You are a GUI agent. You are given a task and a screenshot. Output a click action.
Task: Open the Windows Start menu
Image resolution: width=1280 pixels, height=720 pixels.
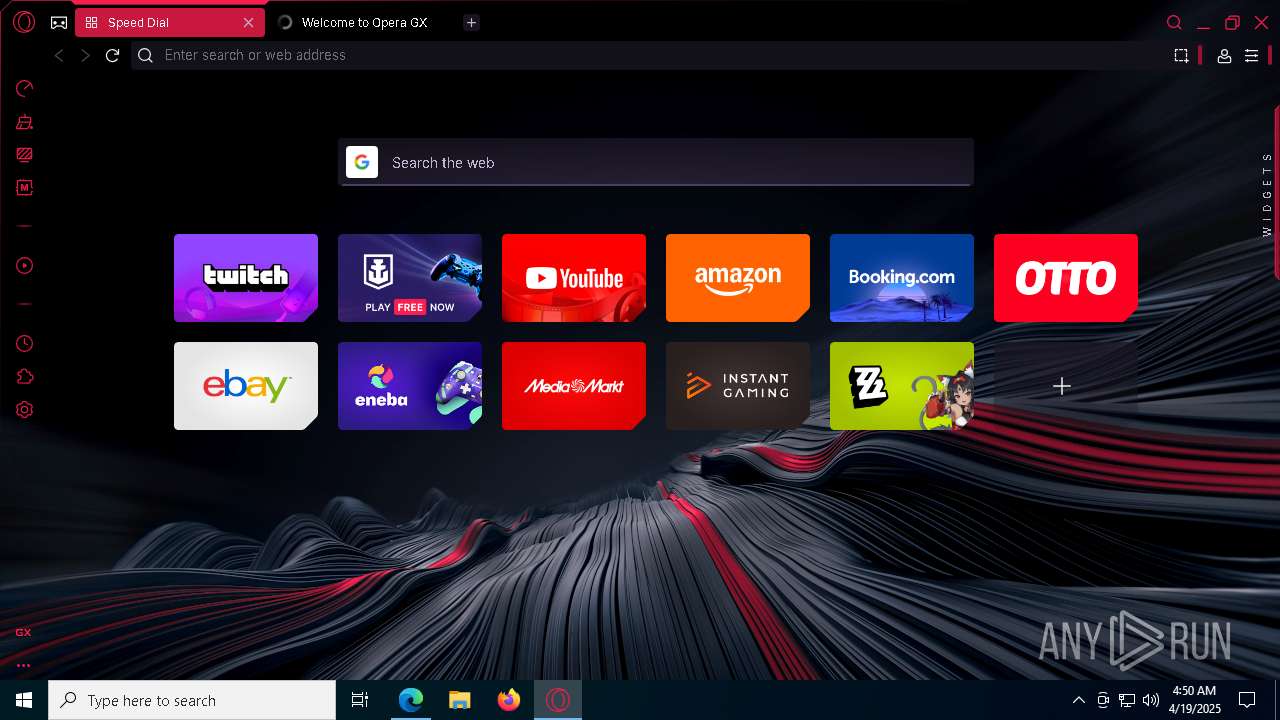pos(24,700)
